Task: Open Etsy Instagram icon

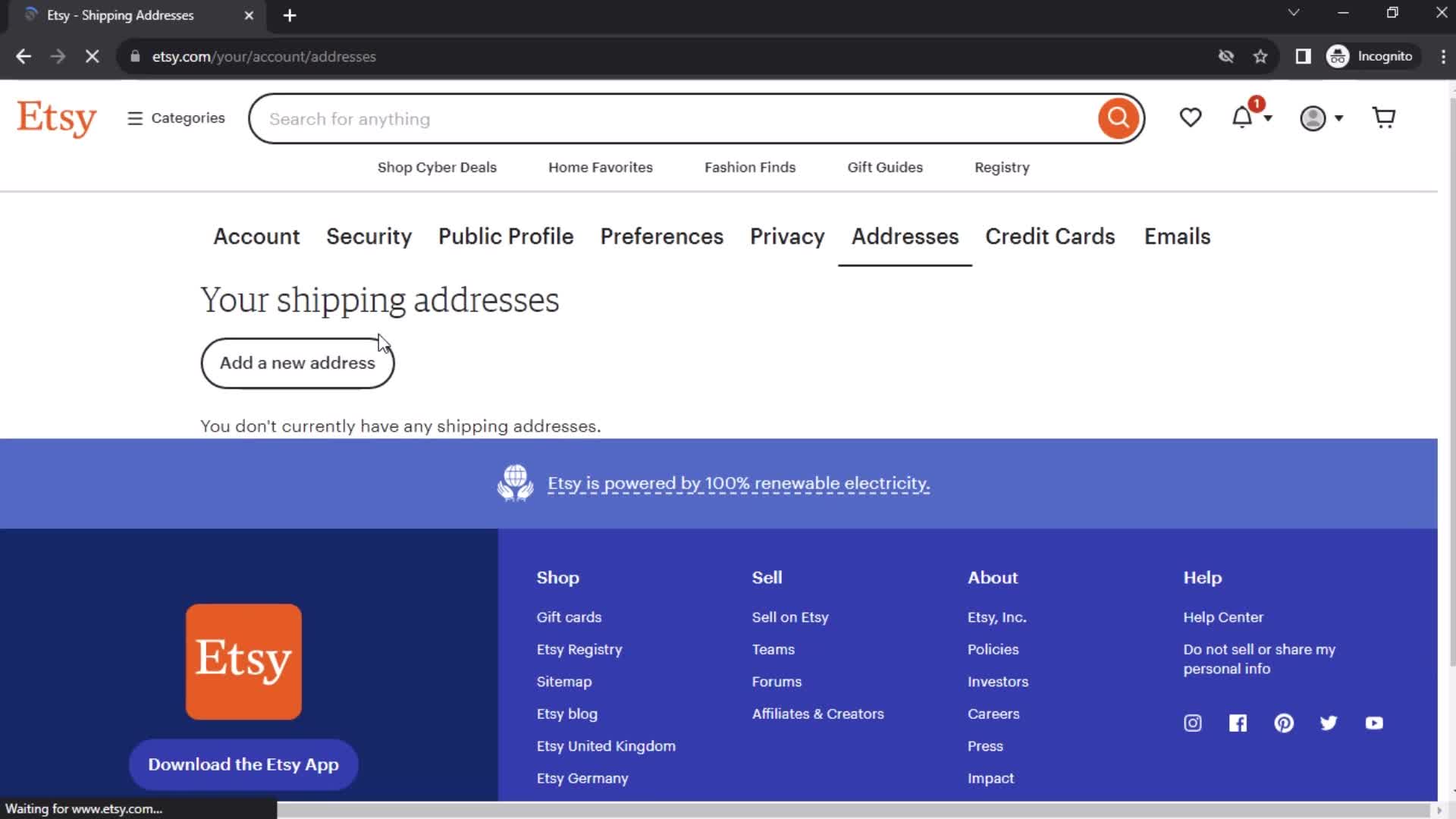Action: click(x=1192, y=723)
